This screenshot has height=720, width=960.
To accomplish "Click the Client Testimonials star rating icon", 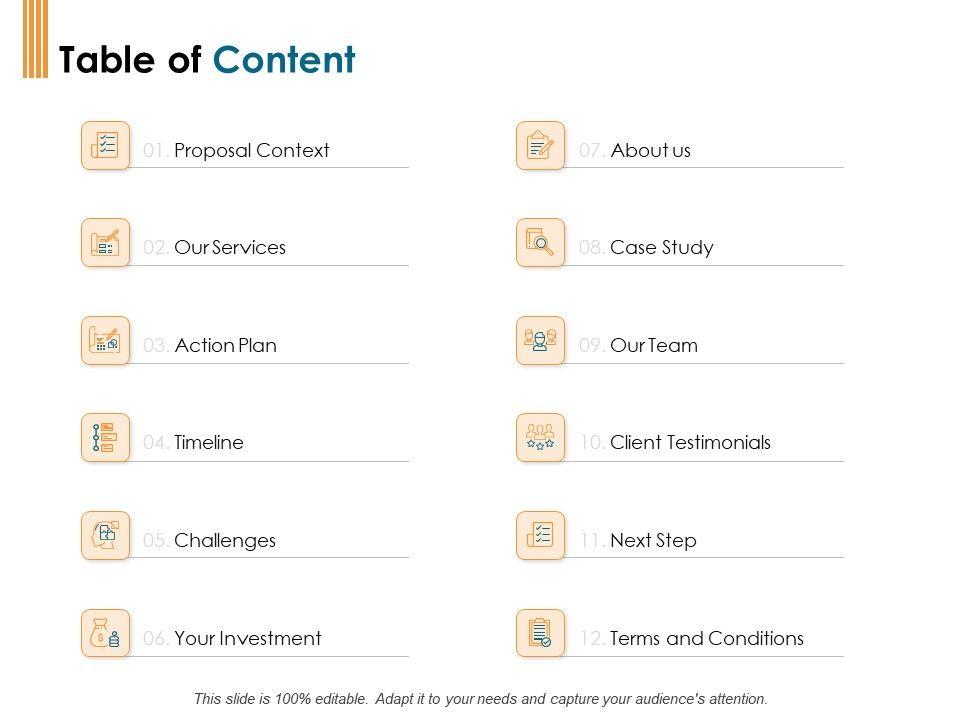I will pyautogui.click(x=540, y=438).
